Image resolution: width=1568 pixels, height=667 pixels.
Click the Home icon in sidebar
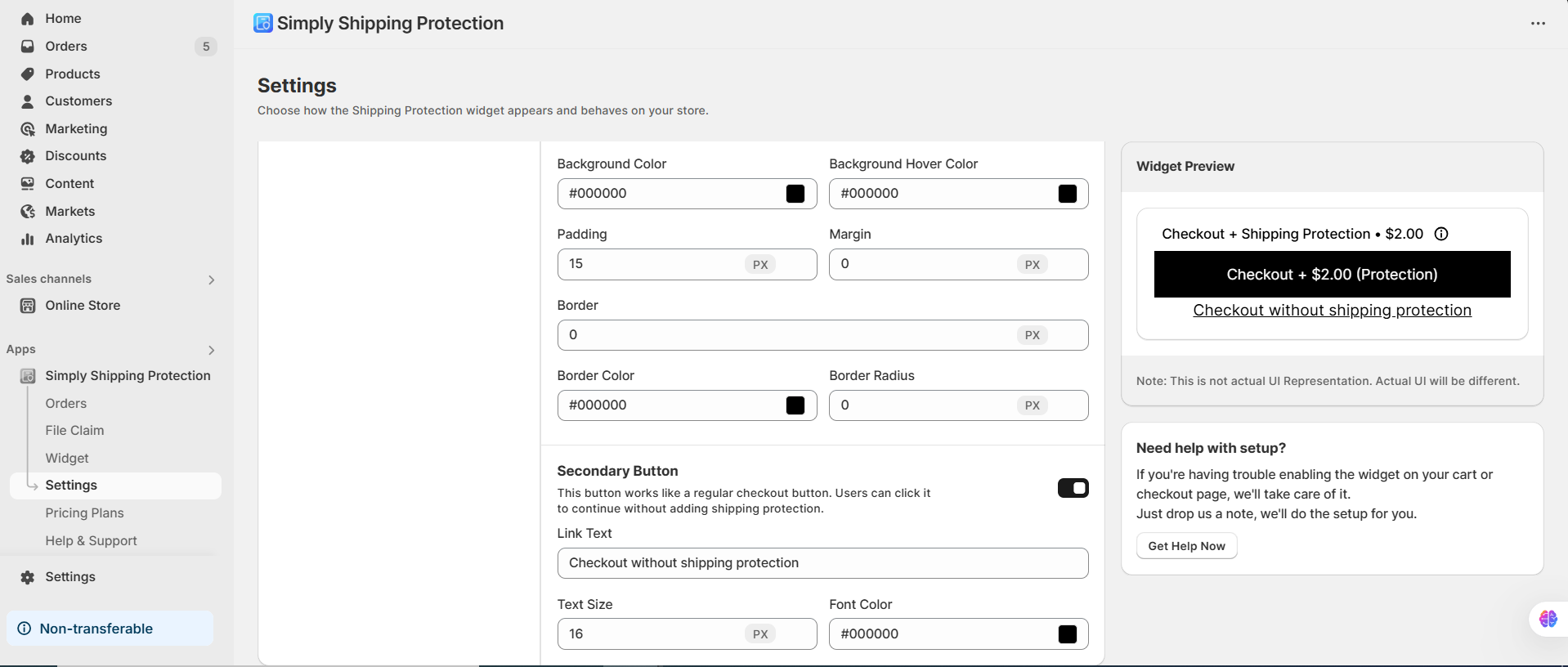28,19
